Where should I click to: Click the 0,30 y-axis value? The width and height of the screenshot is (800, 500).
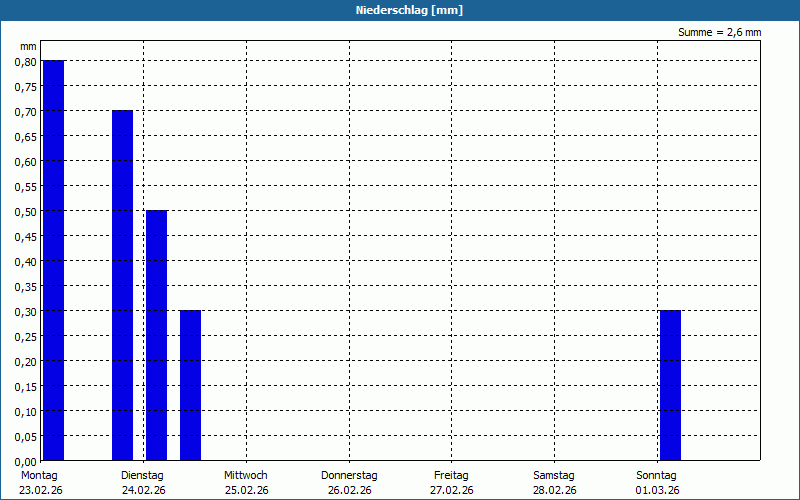point(26,312)
